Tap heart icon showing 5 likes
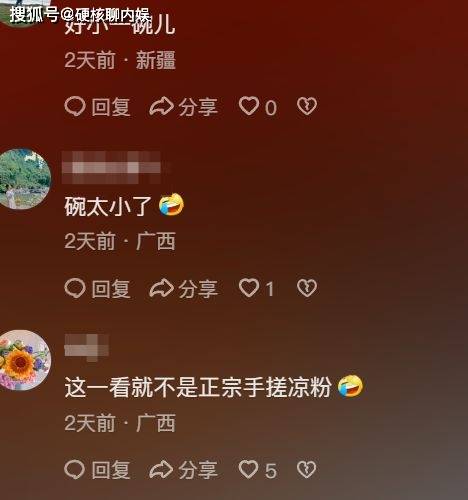Image resolution: width=468 pixels, height=500 pixels. pyautogui.click(x=249, y=469)
